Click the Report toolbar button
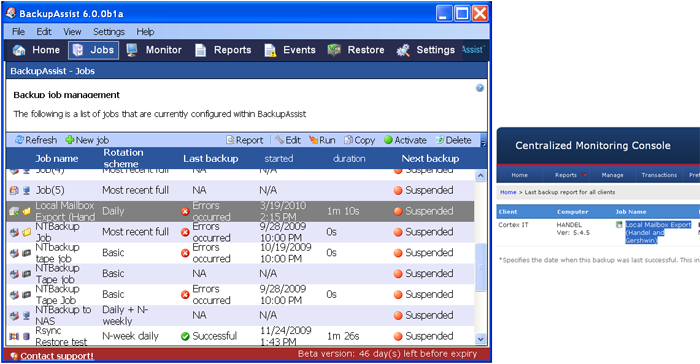This screenshot has height=364, width=700. pyautogui.click(x=245, y=140)
